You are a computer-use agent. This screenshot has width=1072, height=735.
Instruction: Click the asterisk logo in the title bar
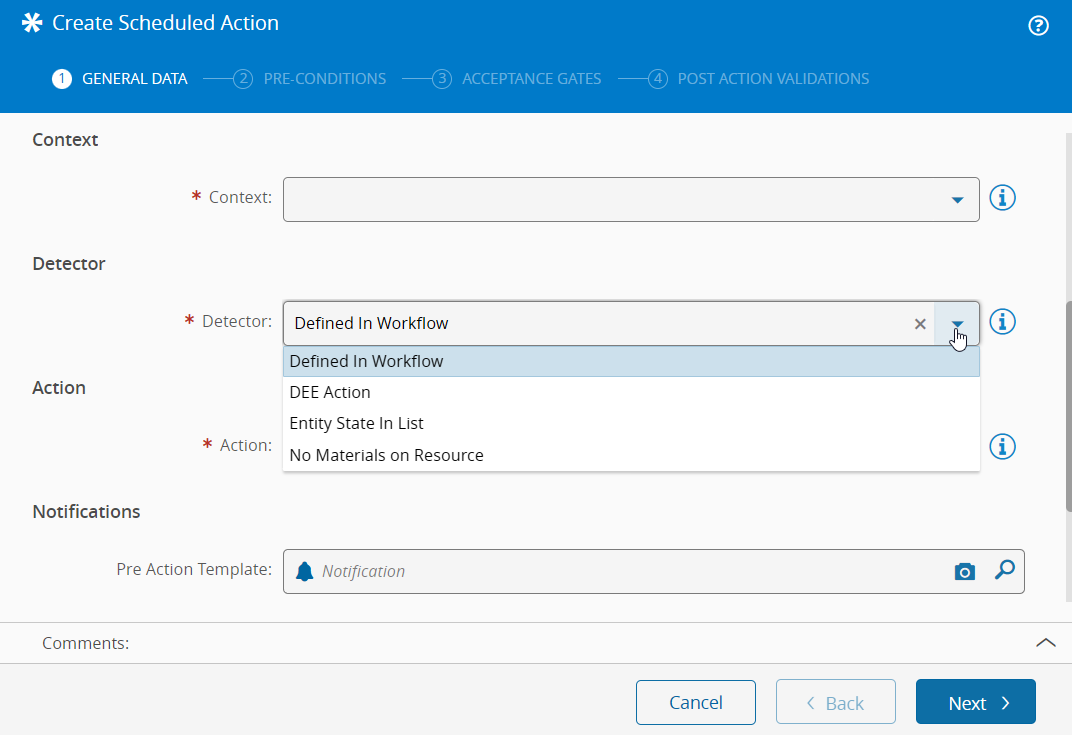click(32, 23)
